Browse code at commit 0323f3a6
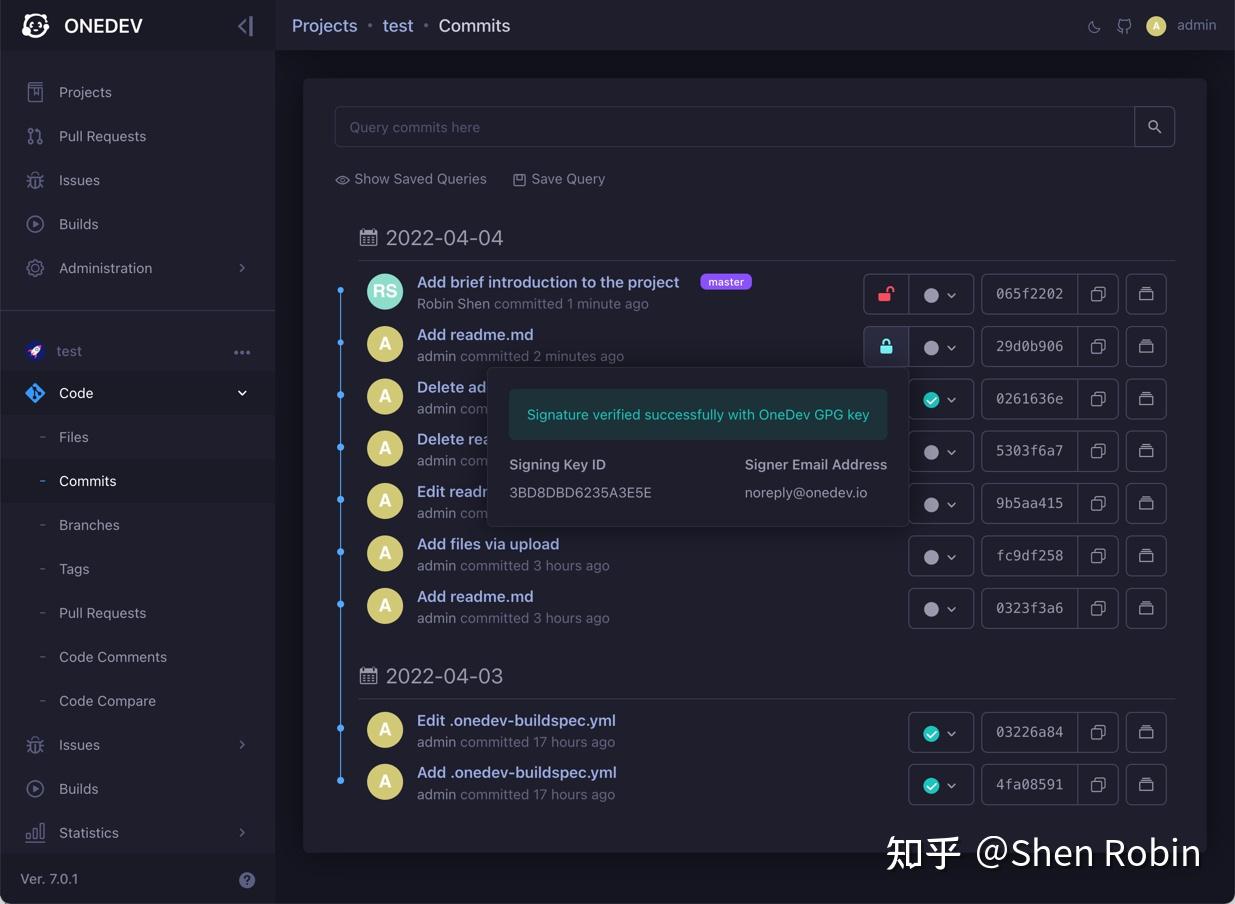Screen dimensions: 1235x904 tap(1146, 608)
